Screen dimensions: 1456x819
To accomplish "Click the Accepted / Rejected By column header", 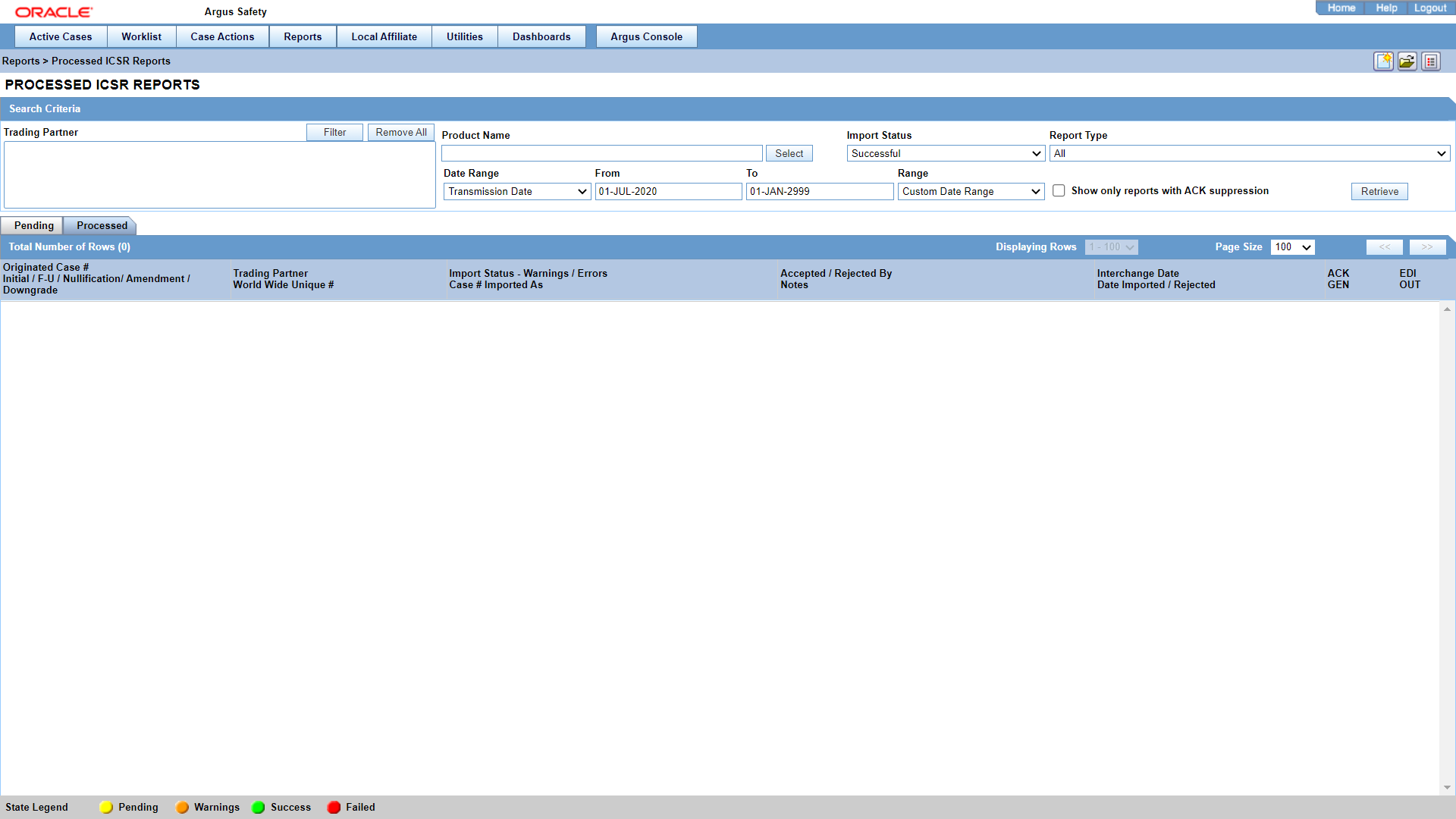I will point(836,273).
